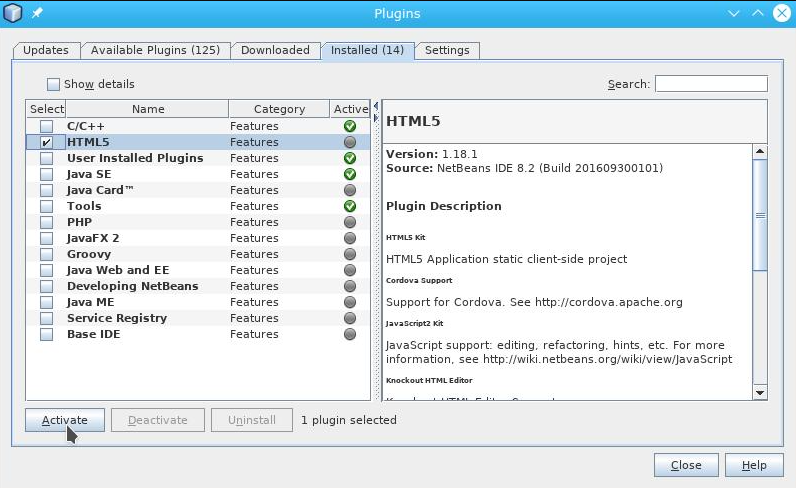Click the gray status icon for JavaFX 2
This screenshot has width=796, height=488.
tap(350, 238)
